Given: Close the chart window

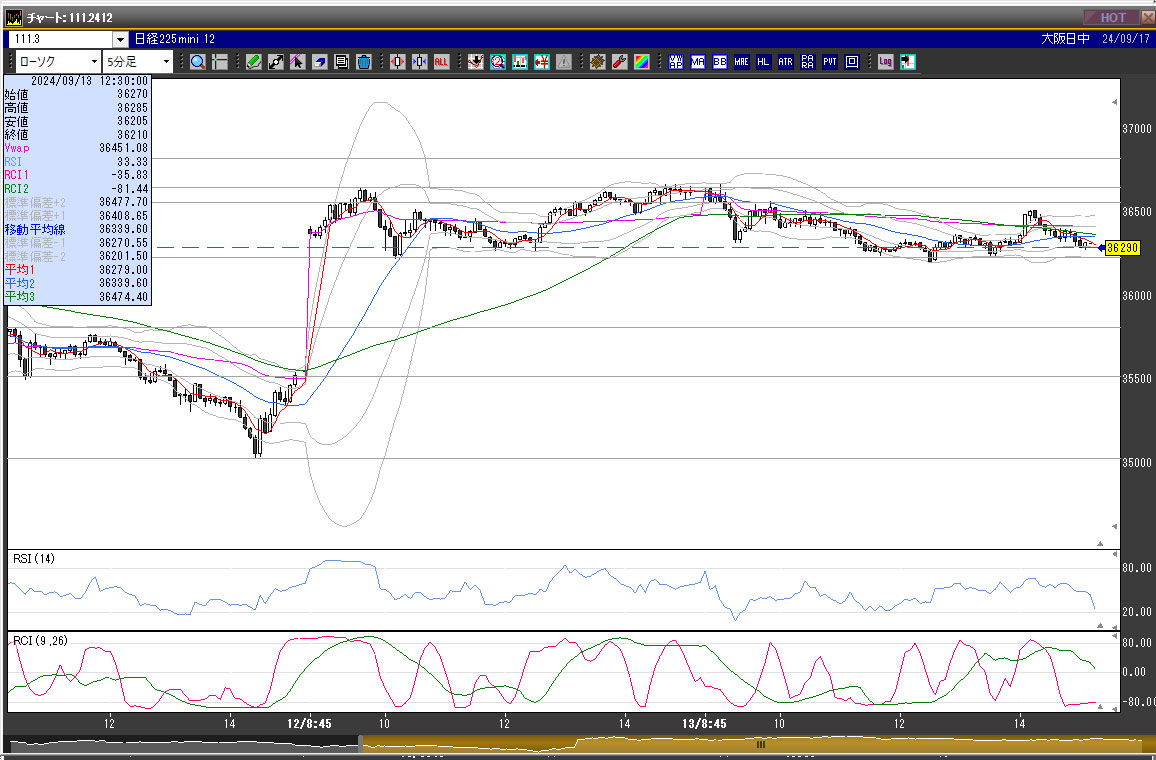Looking at the screenshot, I should pos(1146,17).
